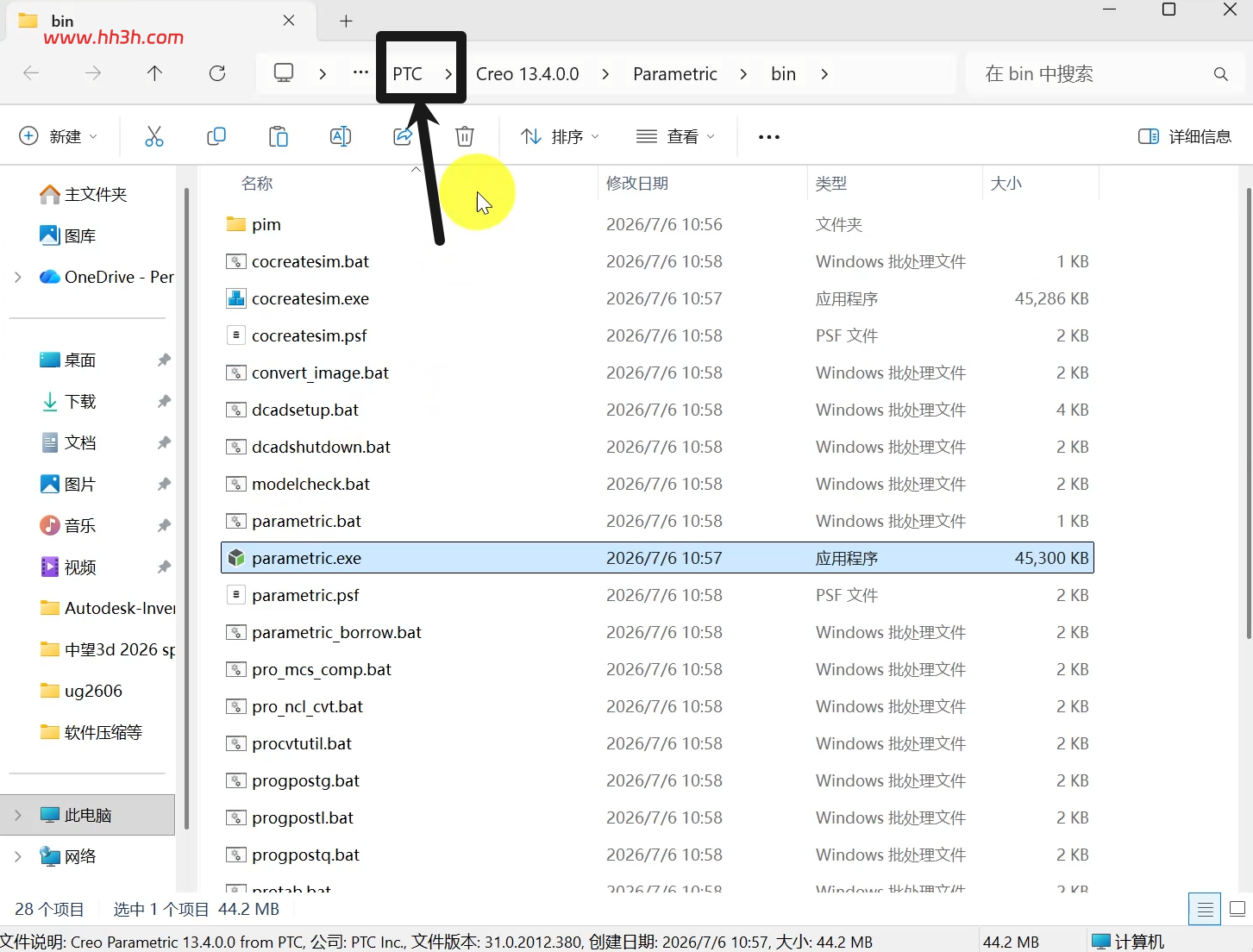Click Parametric breadcrumb segment
Viewport: 1253px width, 952px height.
pyautogui.click(x=675, y=74)
